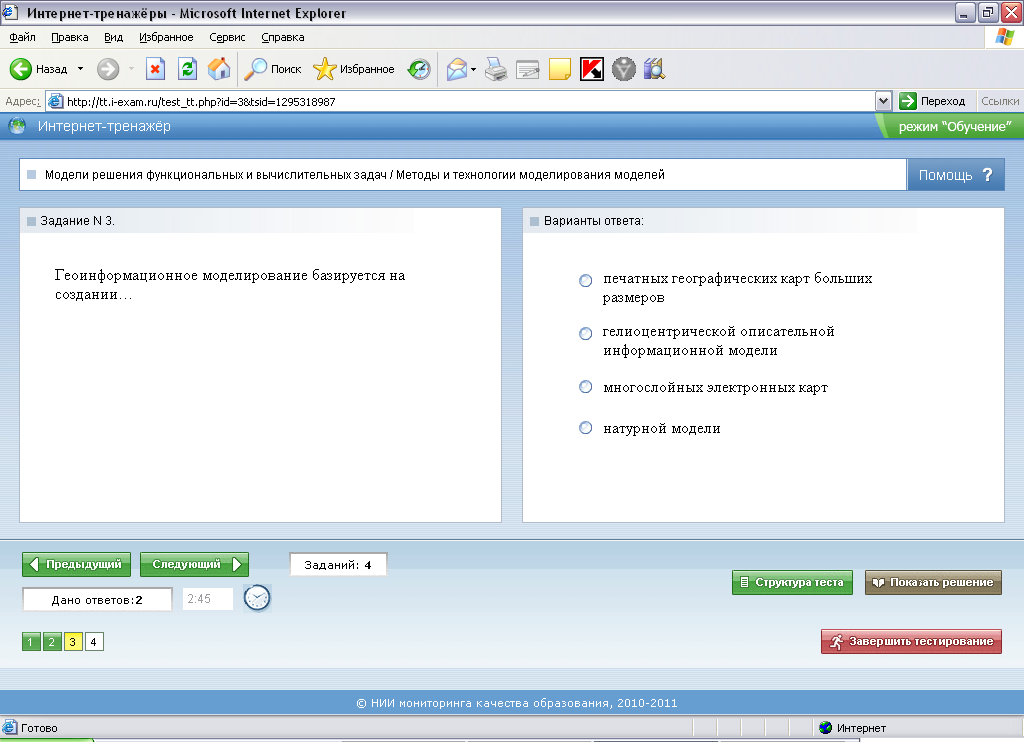
Task: Click the Следующий button
Action: click(195, 564)
